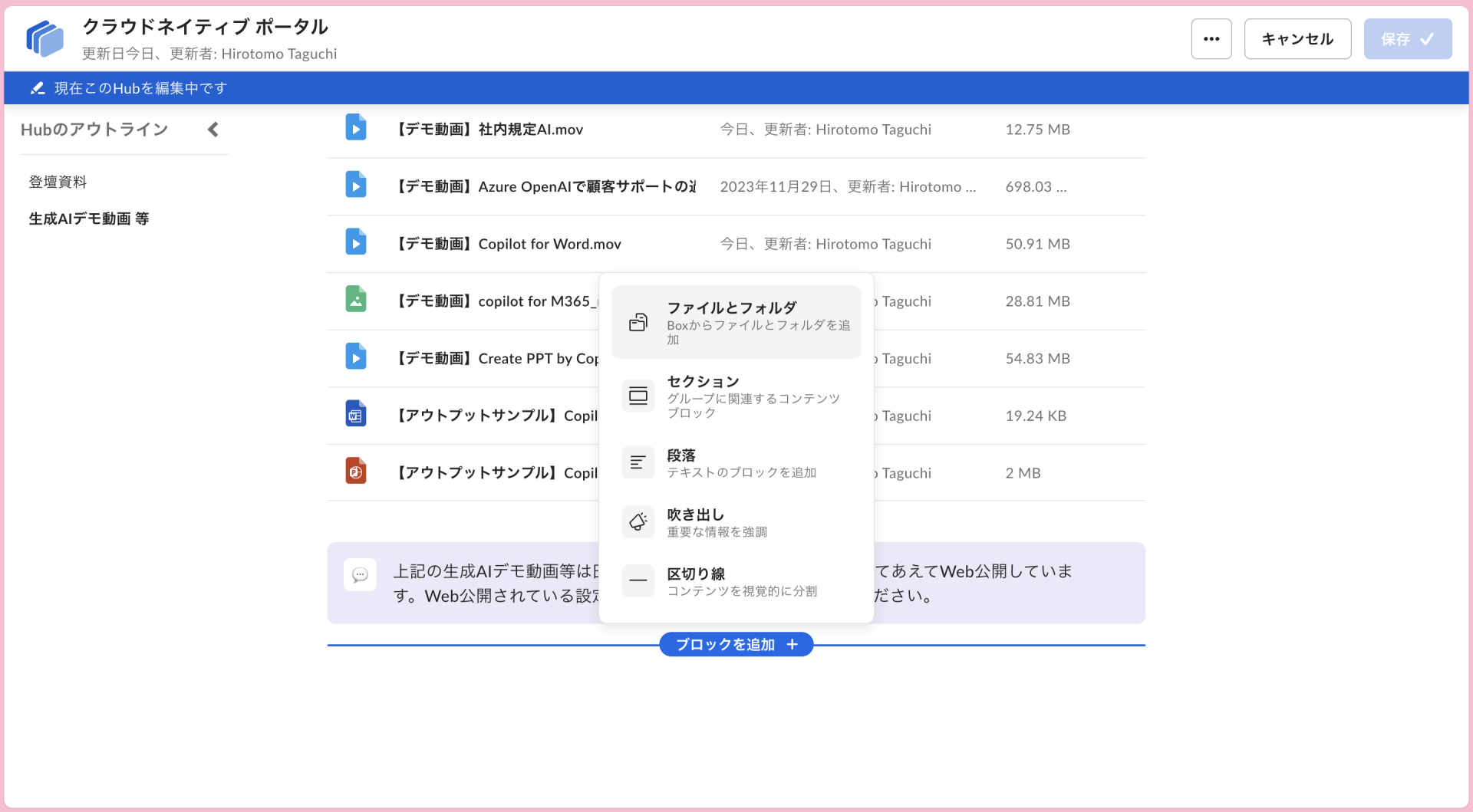Click the 保存 button
This screenshot has width=1473, height=812.
point(1407,38)
